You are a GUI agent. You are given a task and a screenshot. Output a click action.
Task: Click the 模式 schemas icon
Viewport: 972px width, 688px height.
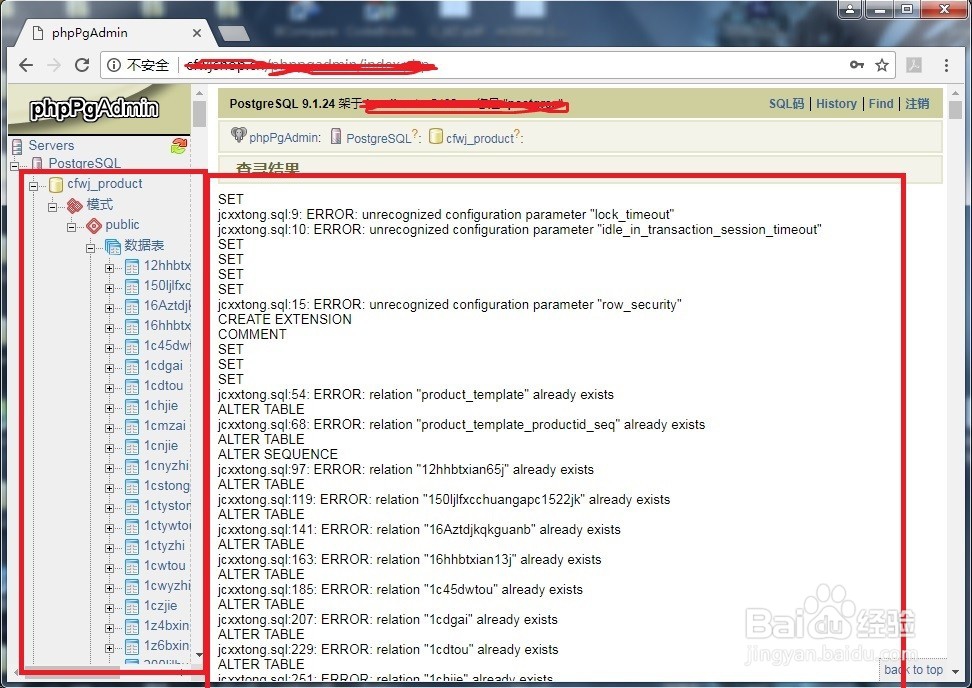[x=75, y=205]
